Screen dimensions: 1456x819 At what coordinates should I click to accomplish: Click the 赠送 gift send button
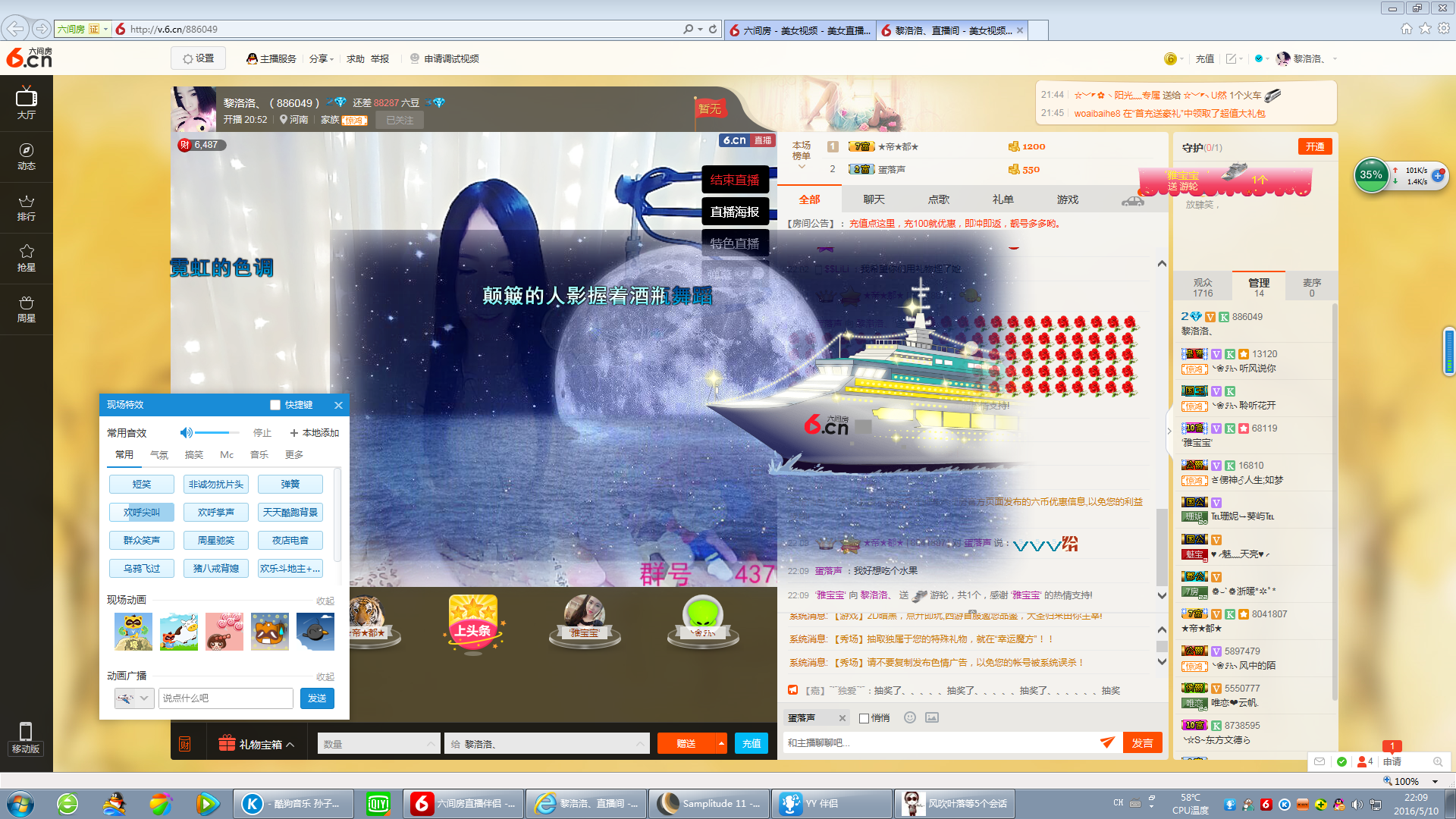pos(686,744)
